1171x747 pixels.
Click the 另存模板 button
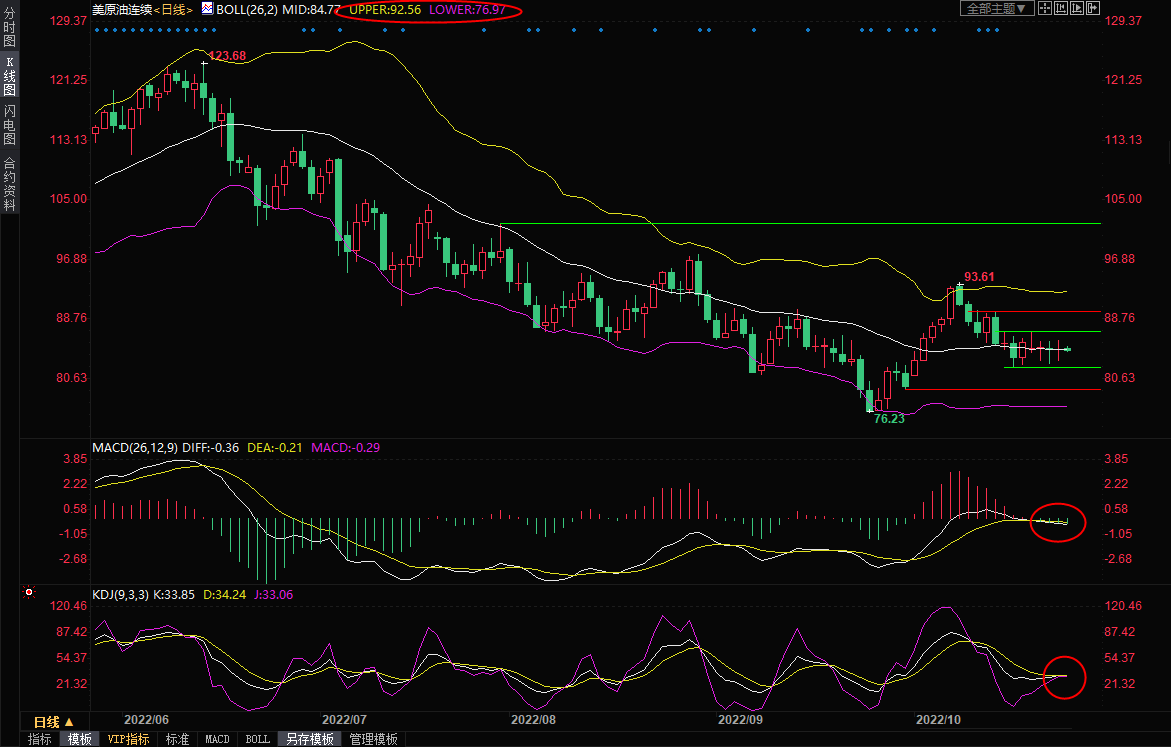(x=309, y=739)
